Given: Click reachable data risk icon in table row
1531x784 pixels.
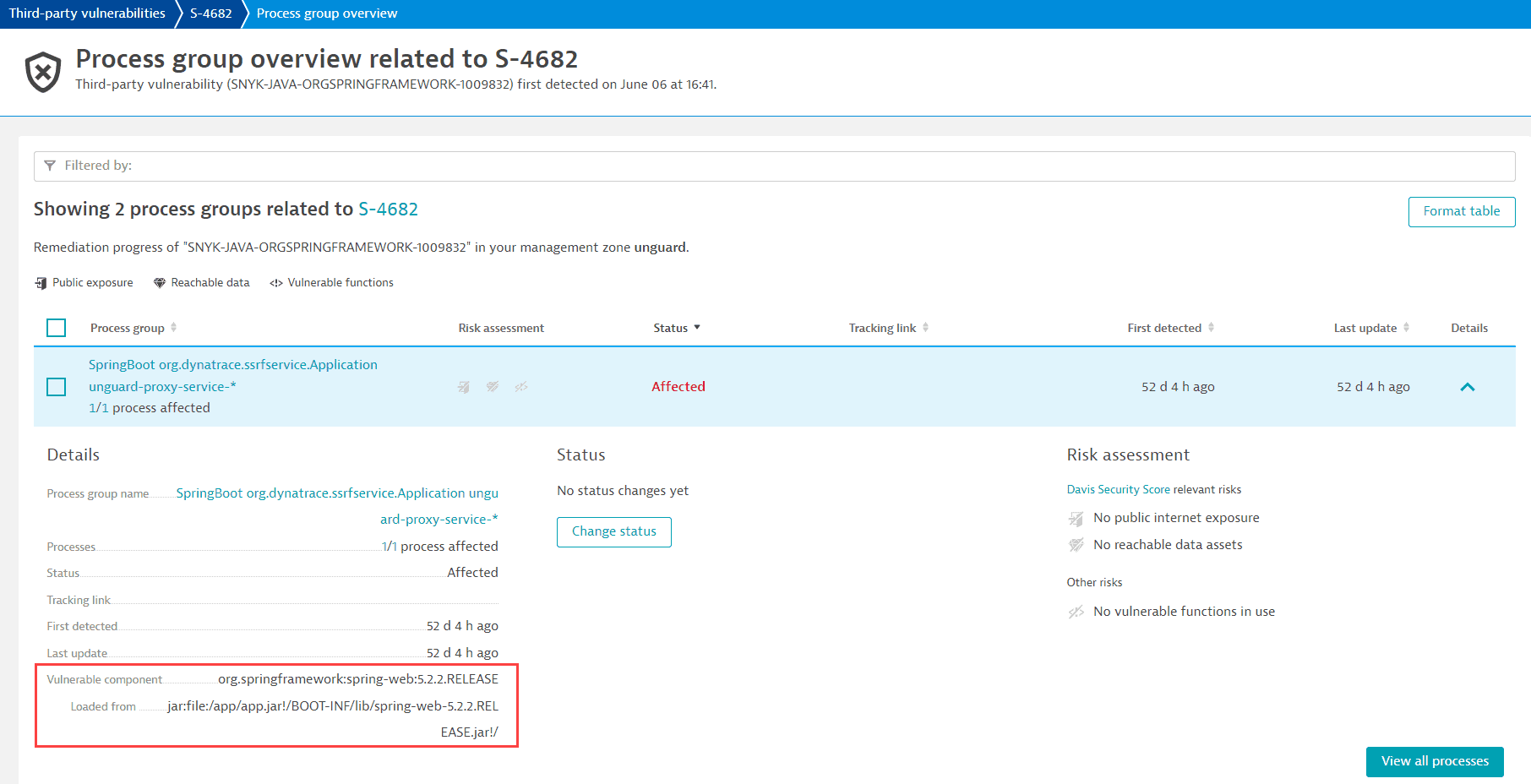Looking at the screenshot, I should tap(493, 387).
